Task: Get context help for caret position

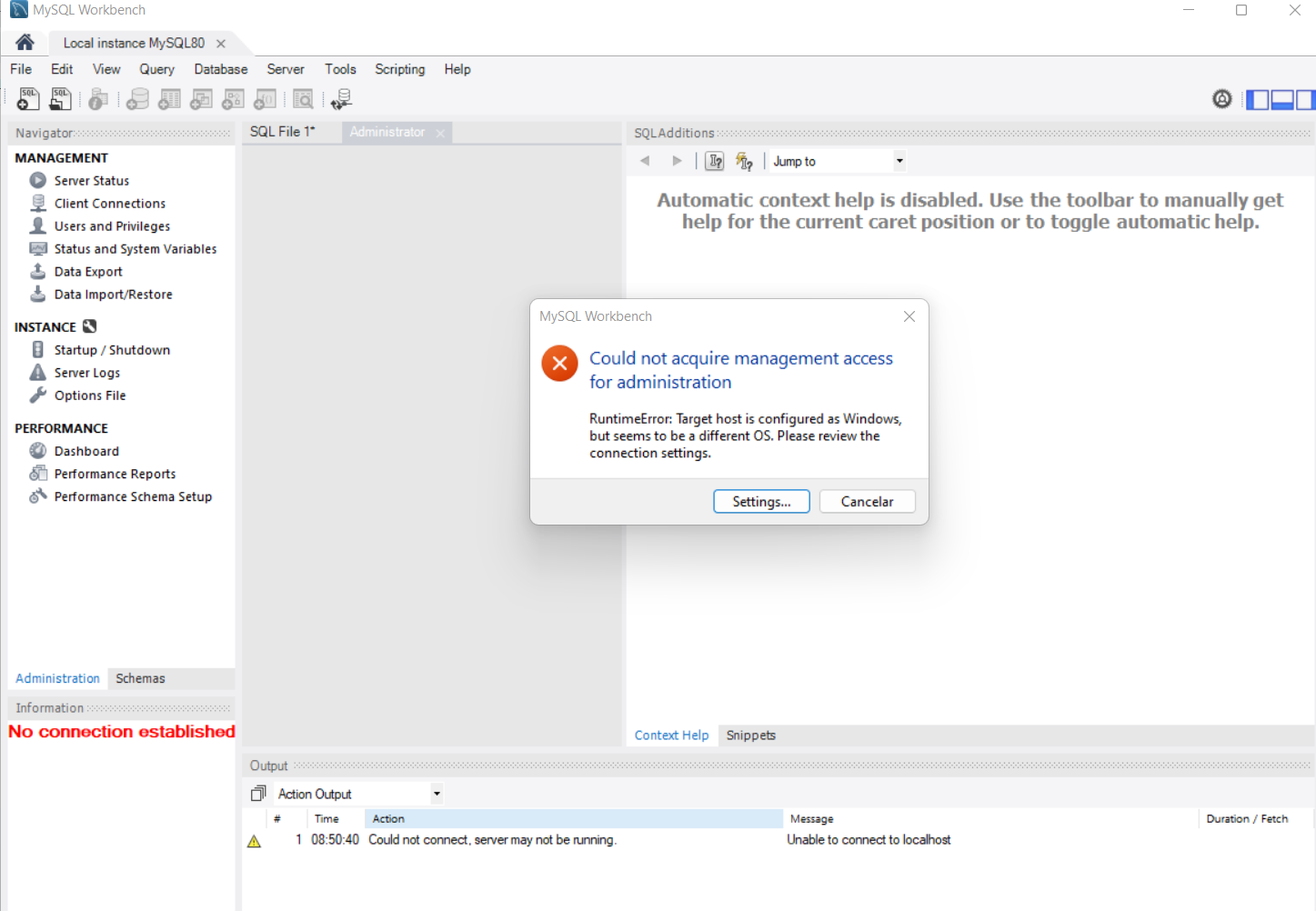Action: 716,161
